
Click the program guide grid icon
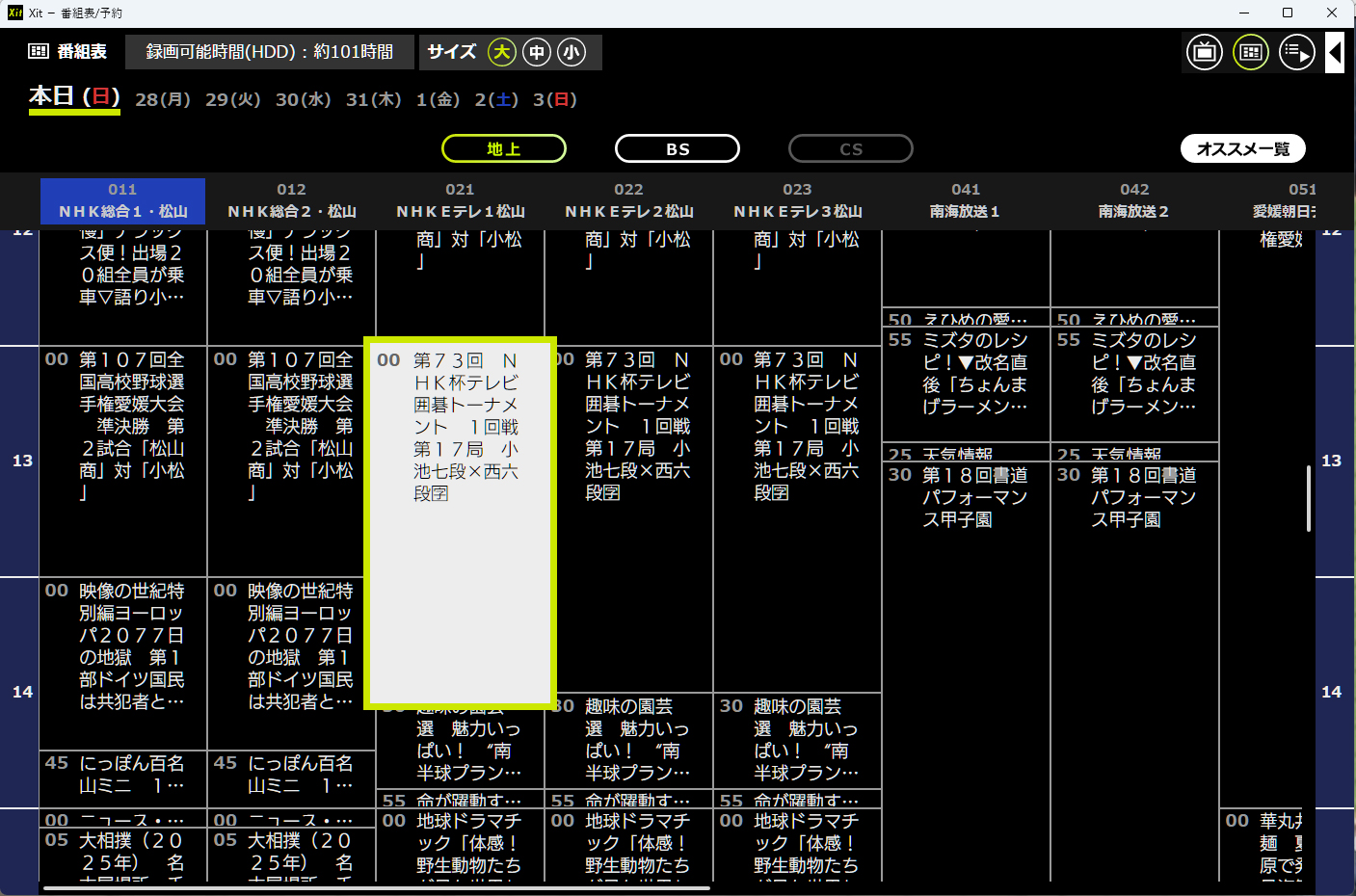[x=1251, y=52]
